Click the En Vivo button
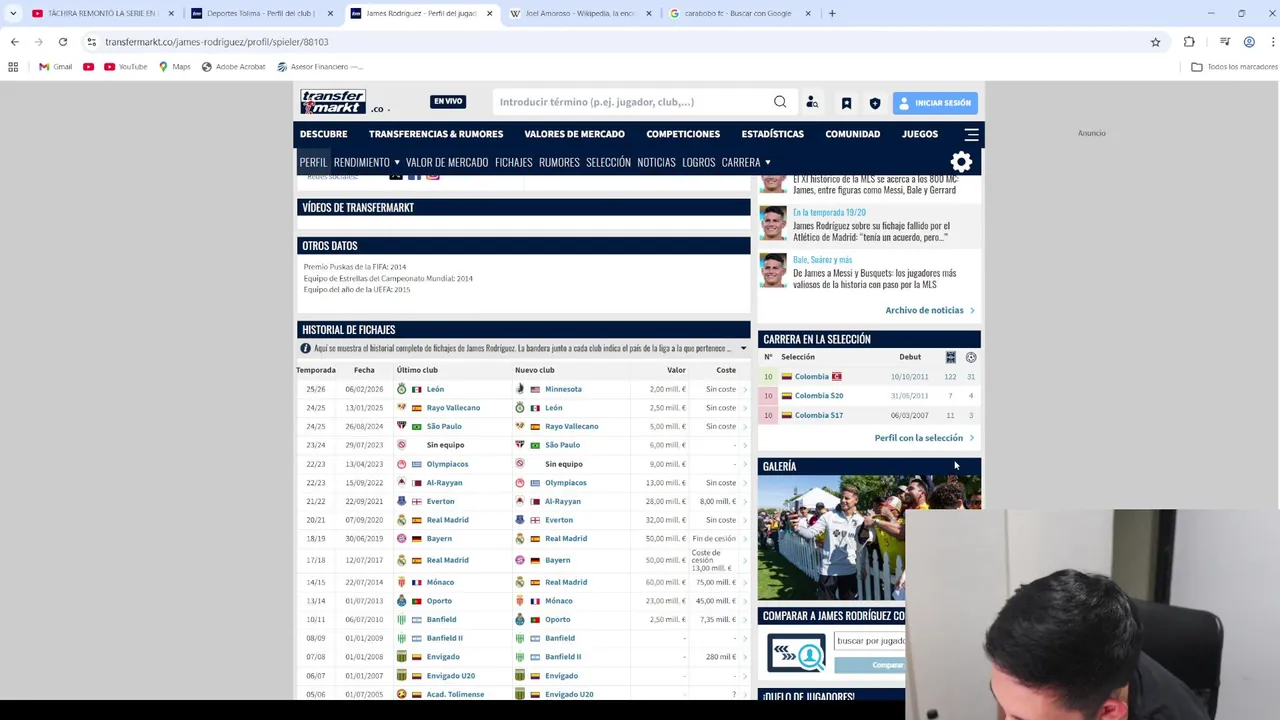Screen dimensions: 1280x720 (x=448, y=101)
